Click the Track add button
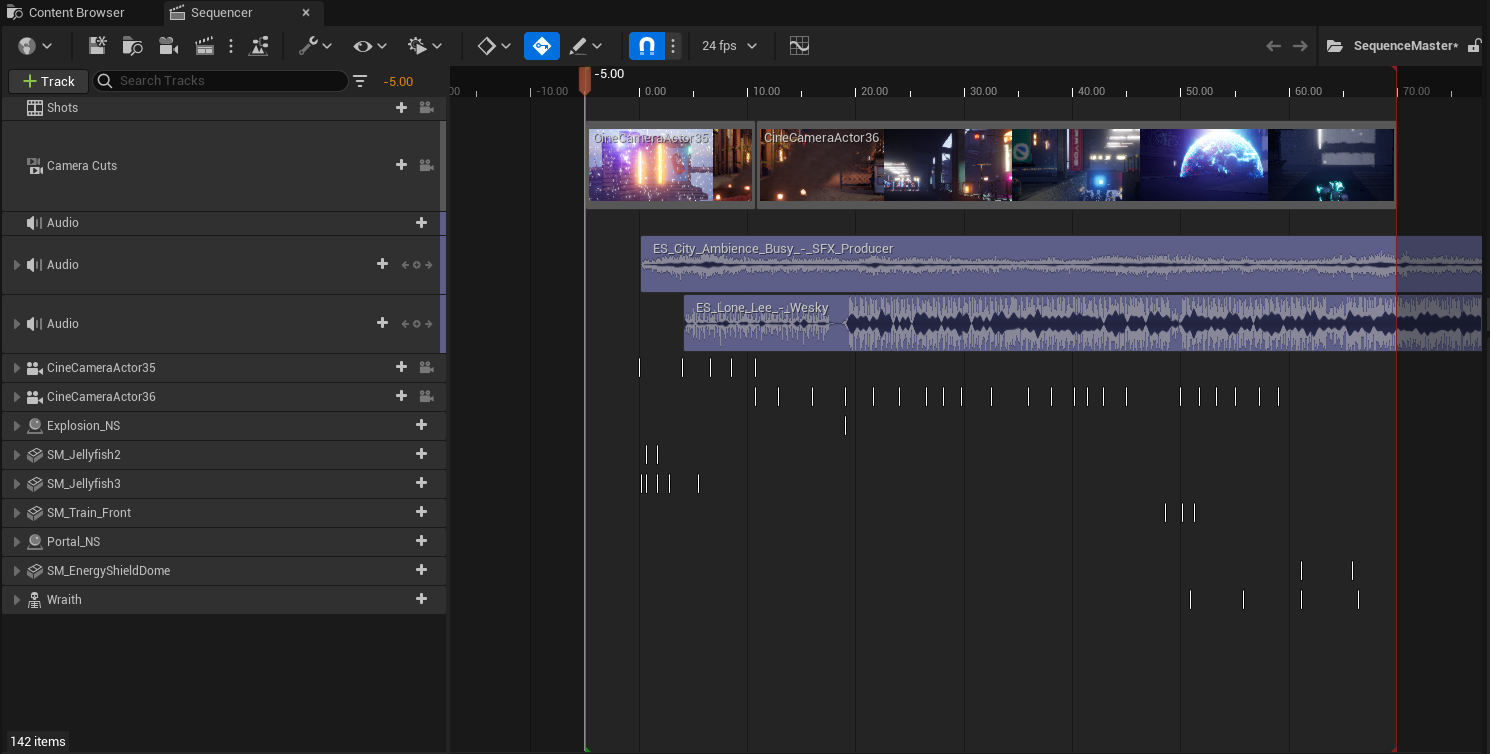1490x754 pixels. [x=48, y=81]
